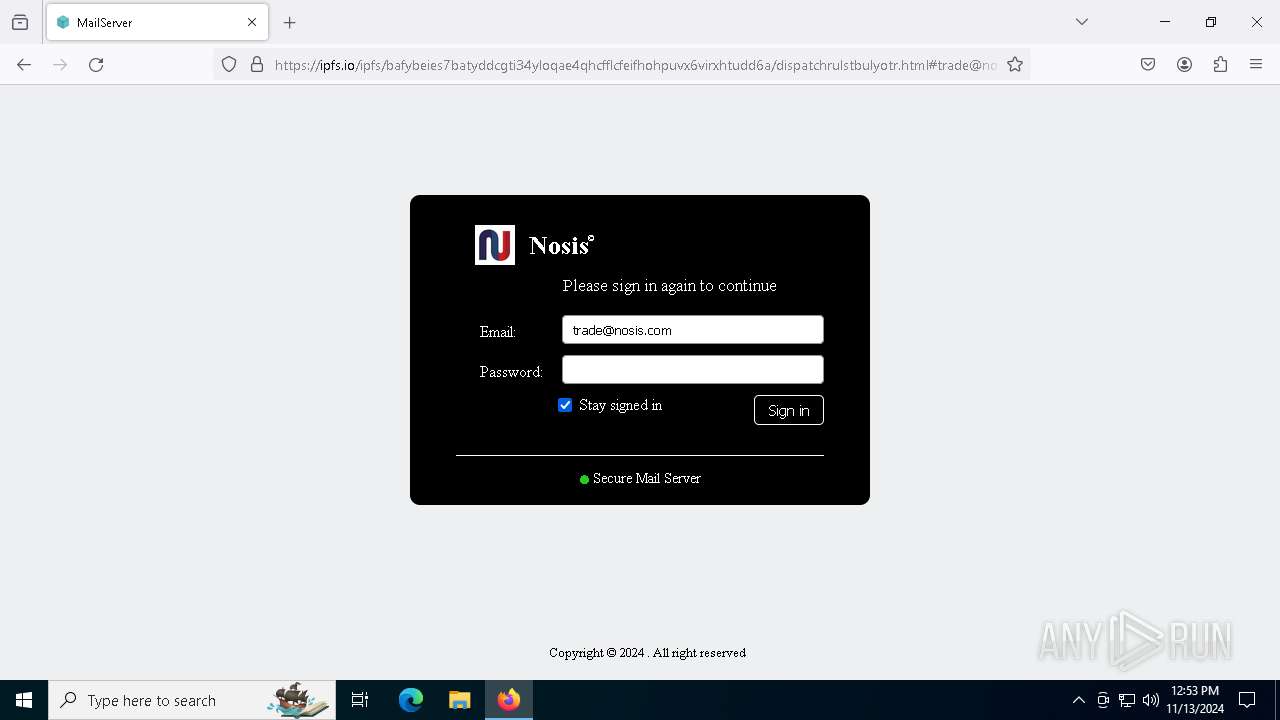Image resolution: width=1280 pixels, height=720 pixels.
Task: Open a new browser tab
Action: [x=290, y=22]
